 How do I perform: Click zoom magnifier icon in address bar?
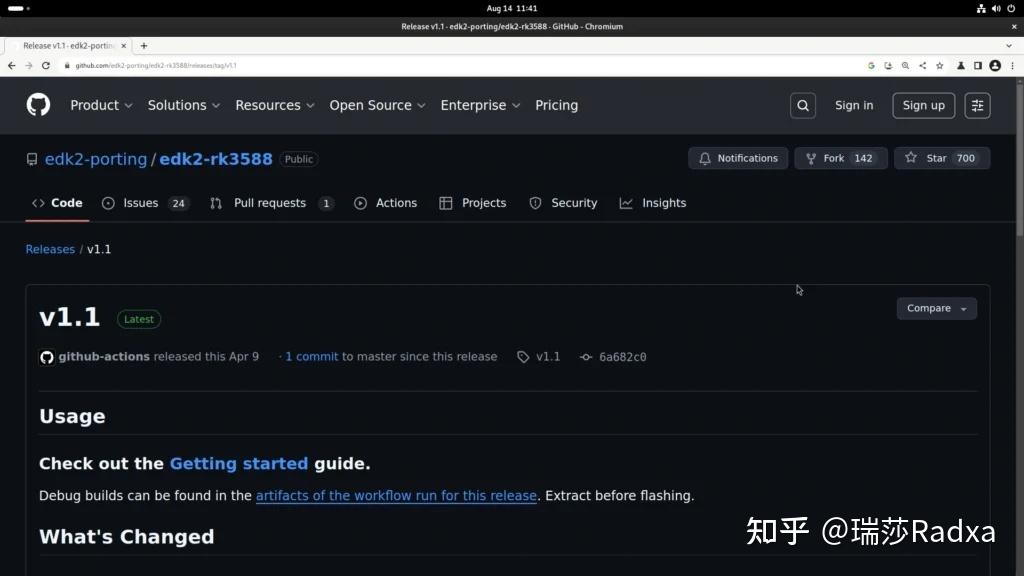(905, 65)
